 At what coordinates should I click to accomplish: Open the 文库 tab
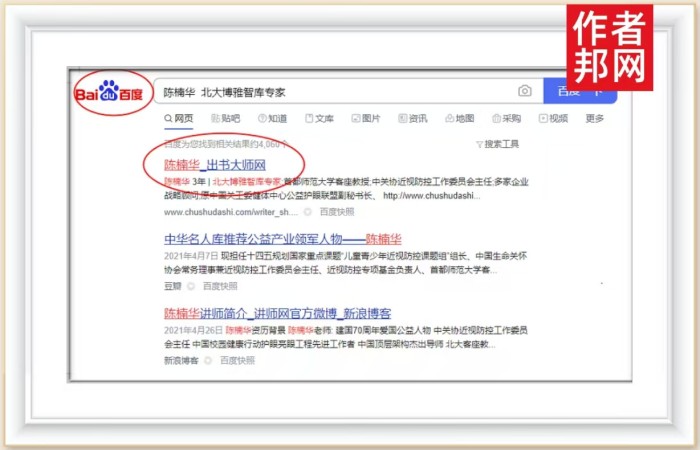[x=318, y=118]
